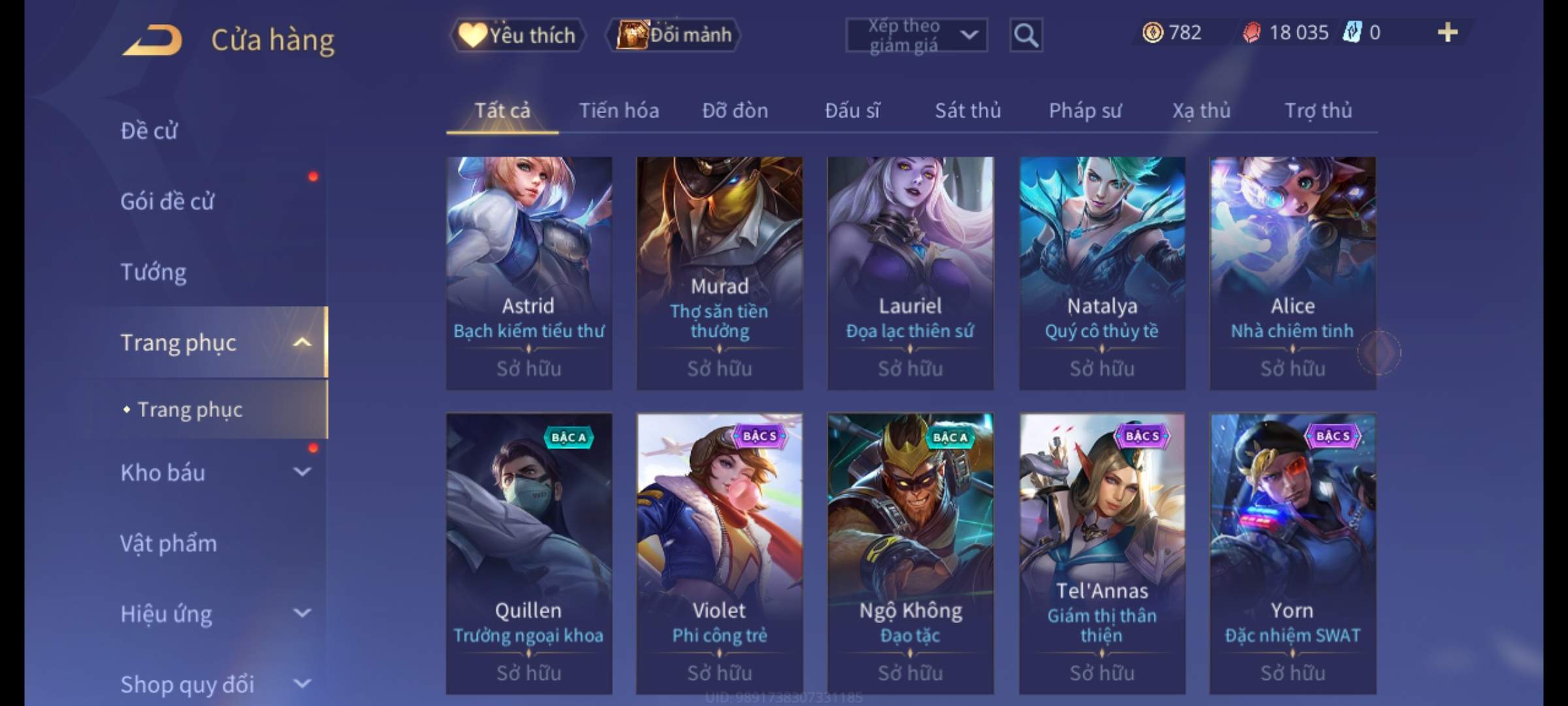Switch to the Sát thủ tab
This screenshot has width=1568, height=706.
point(968,110)
